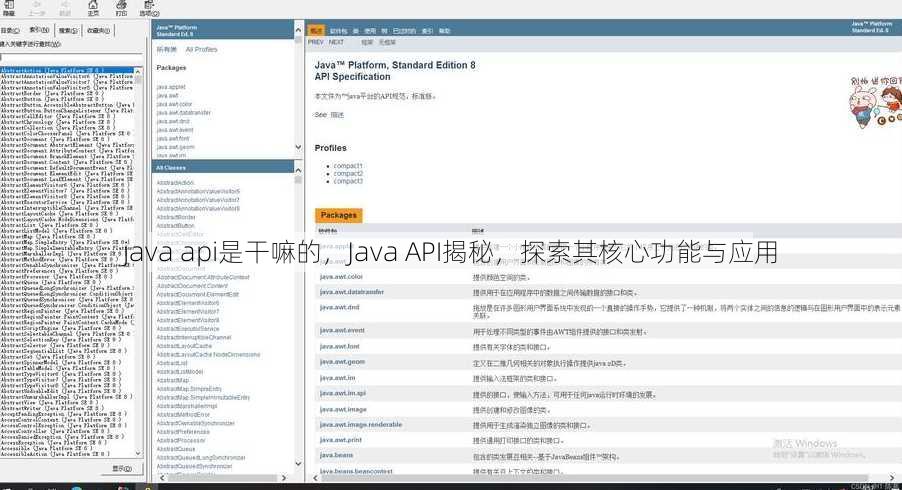Viewport: 902px width, 490px height.
Task: Click scroll up arrow of packages frame
Action: [298, 30]
